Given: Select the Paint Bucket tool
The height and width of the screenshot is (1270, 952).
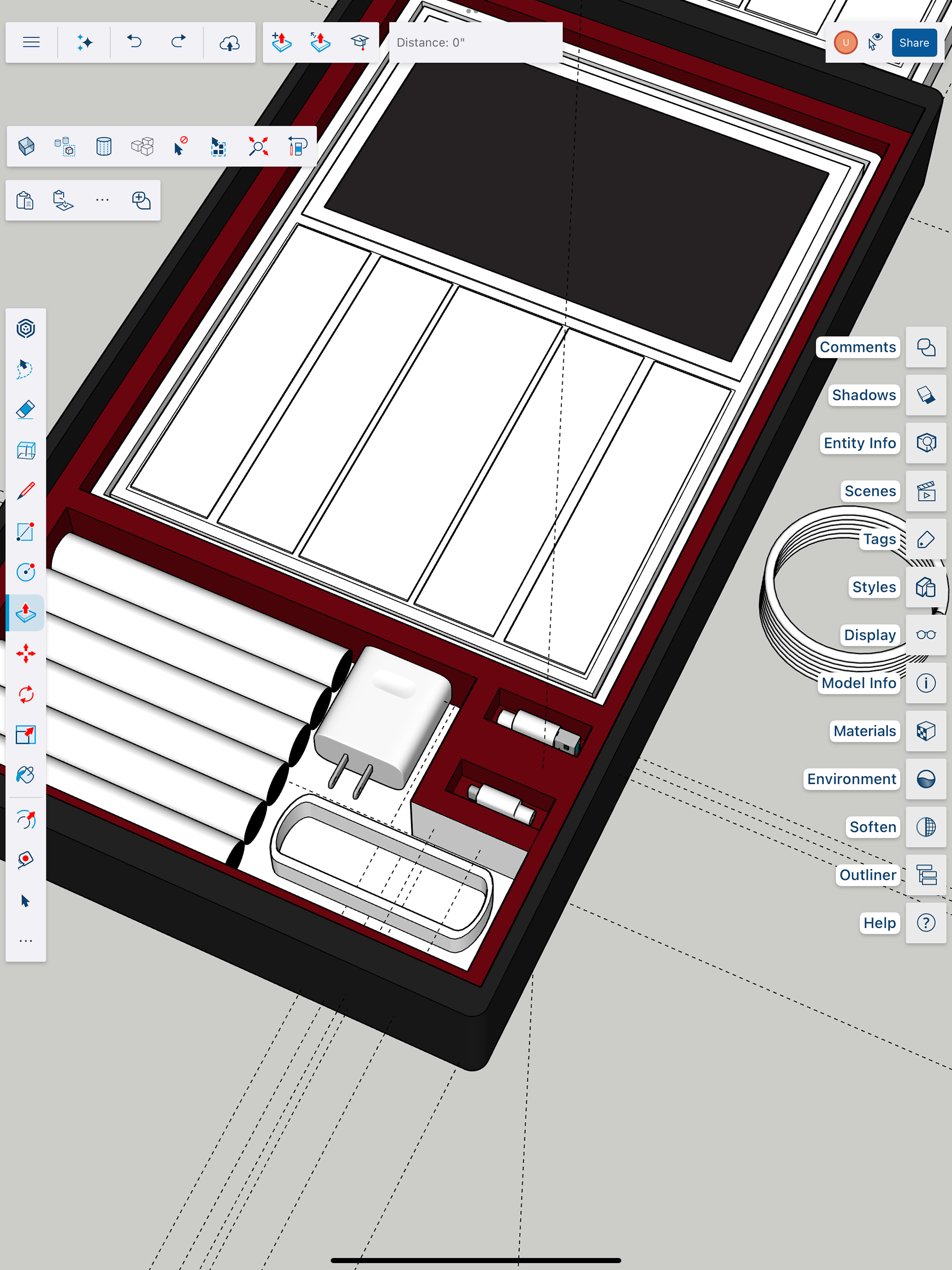Looking at the screenshot, I should (x=26, y=775).
